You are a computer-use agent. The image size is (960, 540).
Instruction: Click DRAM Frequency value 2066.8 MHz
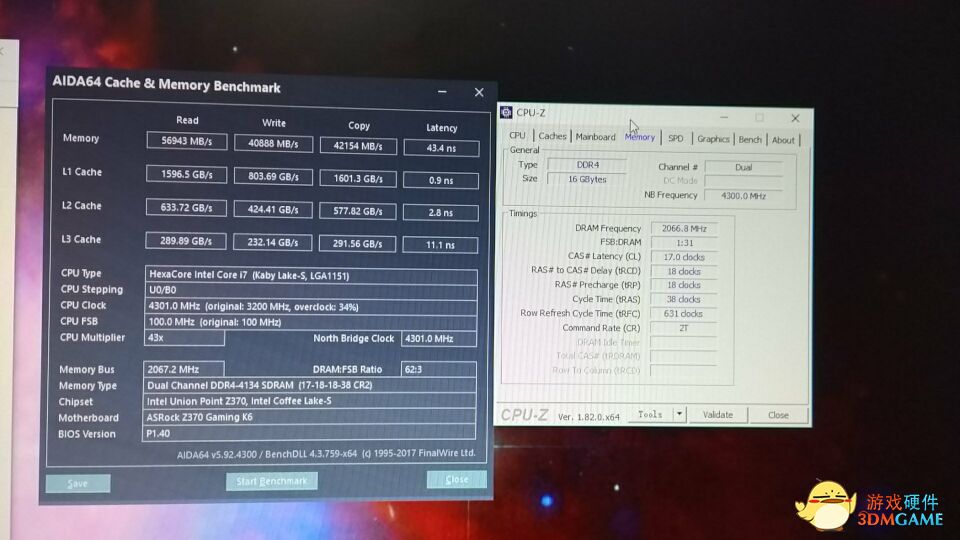(684, 228)
